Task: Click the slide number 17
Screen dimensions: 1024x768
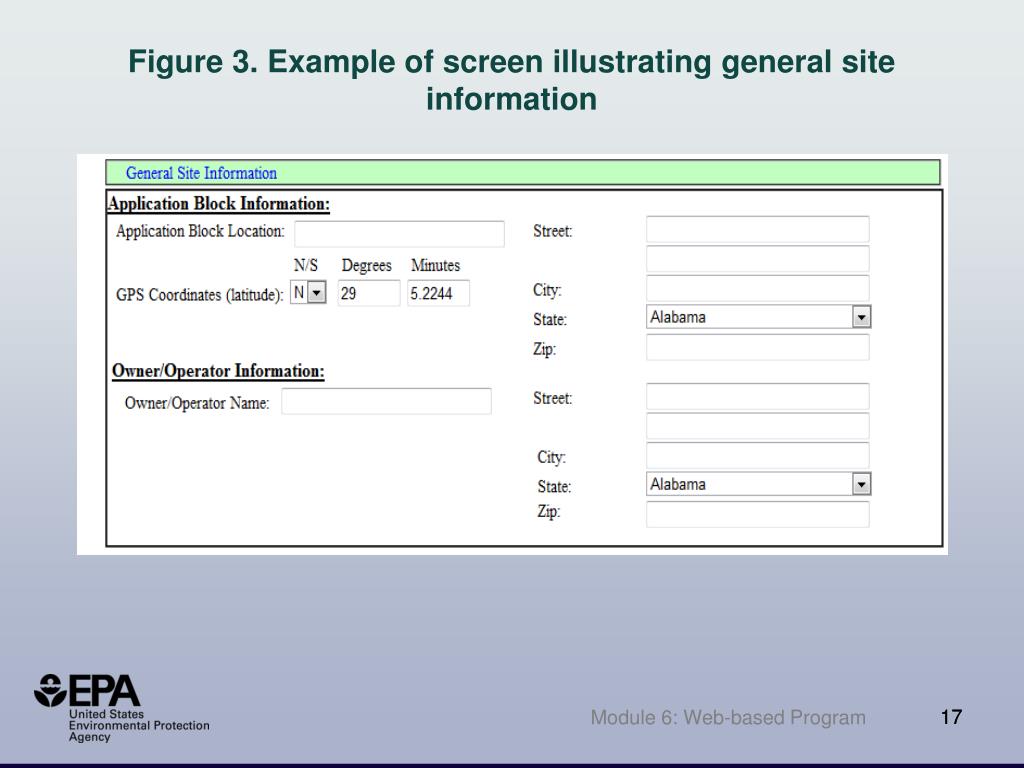Action: click(952, 717)
